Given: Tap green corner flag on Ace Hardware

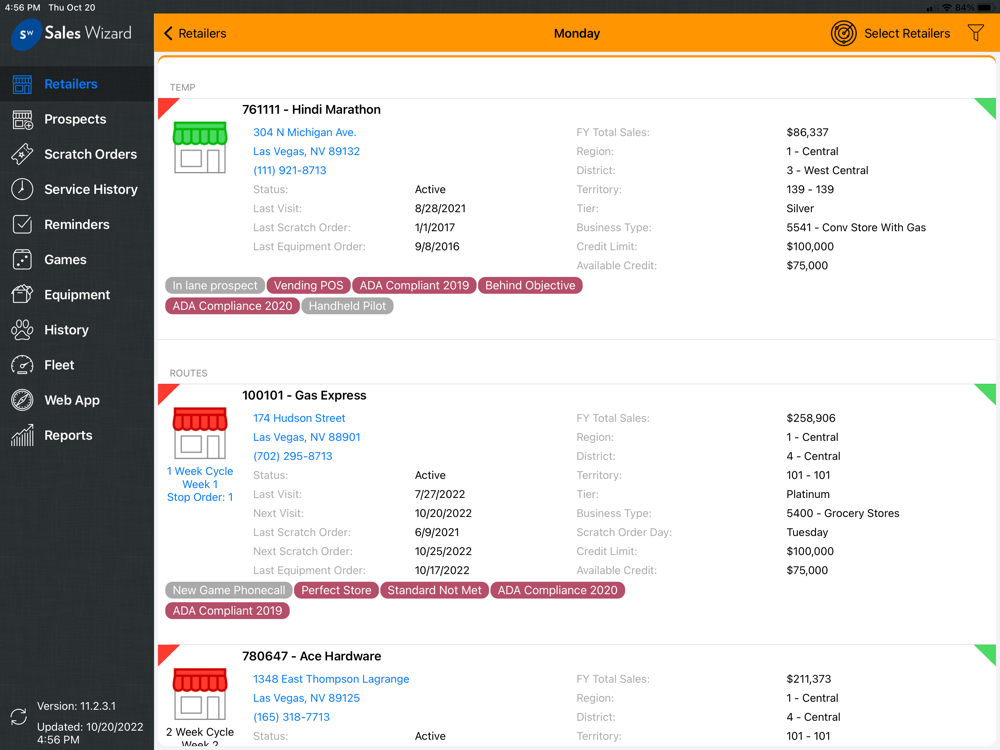Looking at the screenshot, I should [x=988, y=652].
